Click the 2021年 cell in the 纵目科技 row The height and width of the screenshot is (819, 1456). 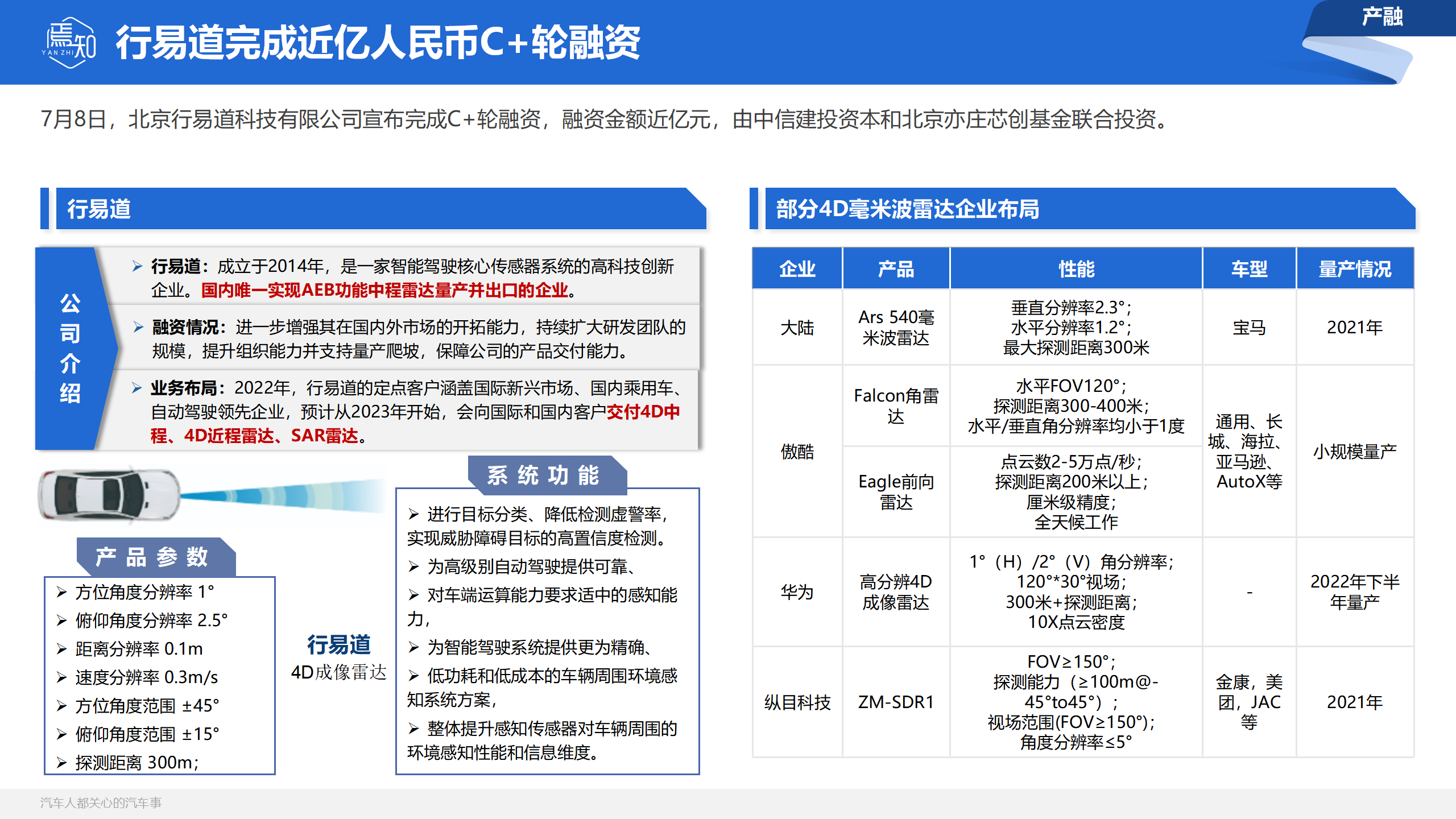(x=1355, y=702)
